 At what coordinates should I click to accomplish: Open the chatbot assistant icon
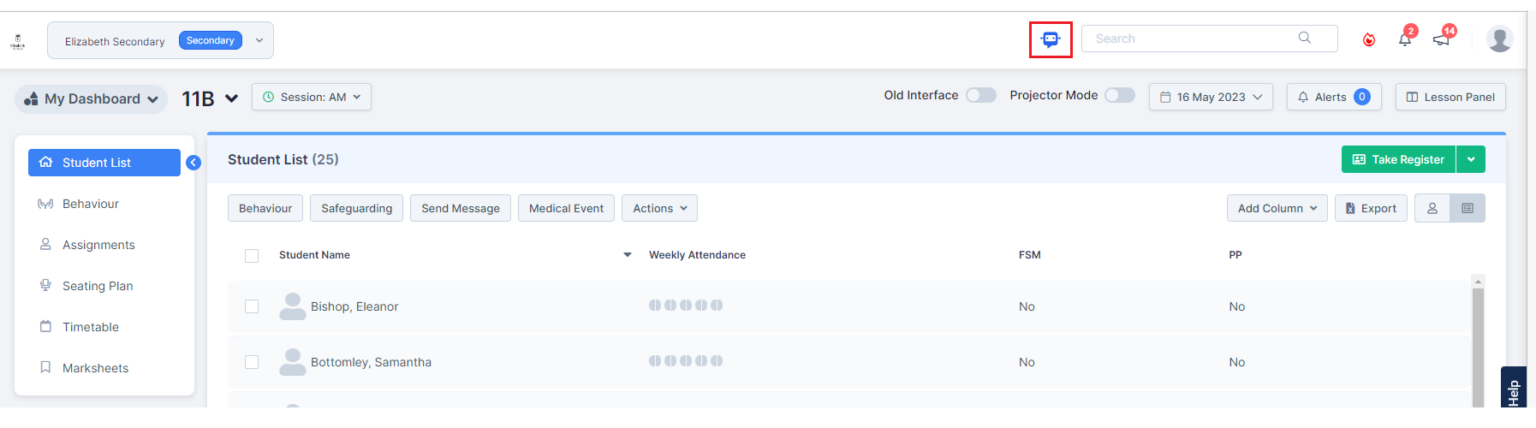pyautogui.click(x=1050, y=39)
